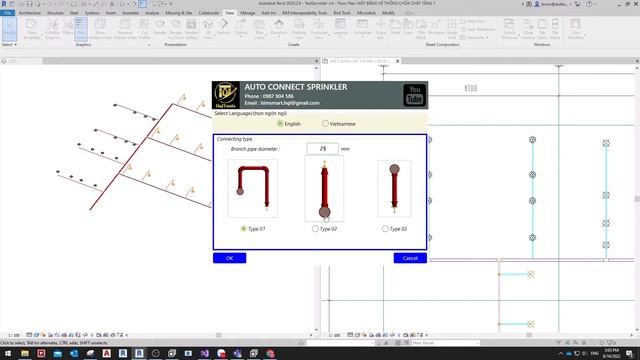The width and height of the screenshot is (640, 360).
Task: Open the Add-Ins ribbon tab
Action: click(x=268, y=13)
